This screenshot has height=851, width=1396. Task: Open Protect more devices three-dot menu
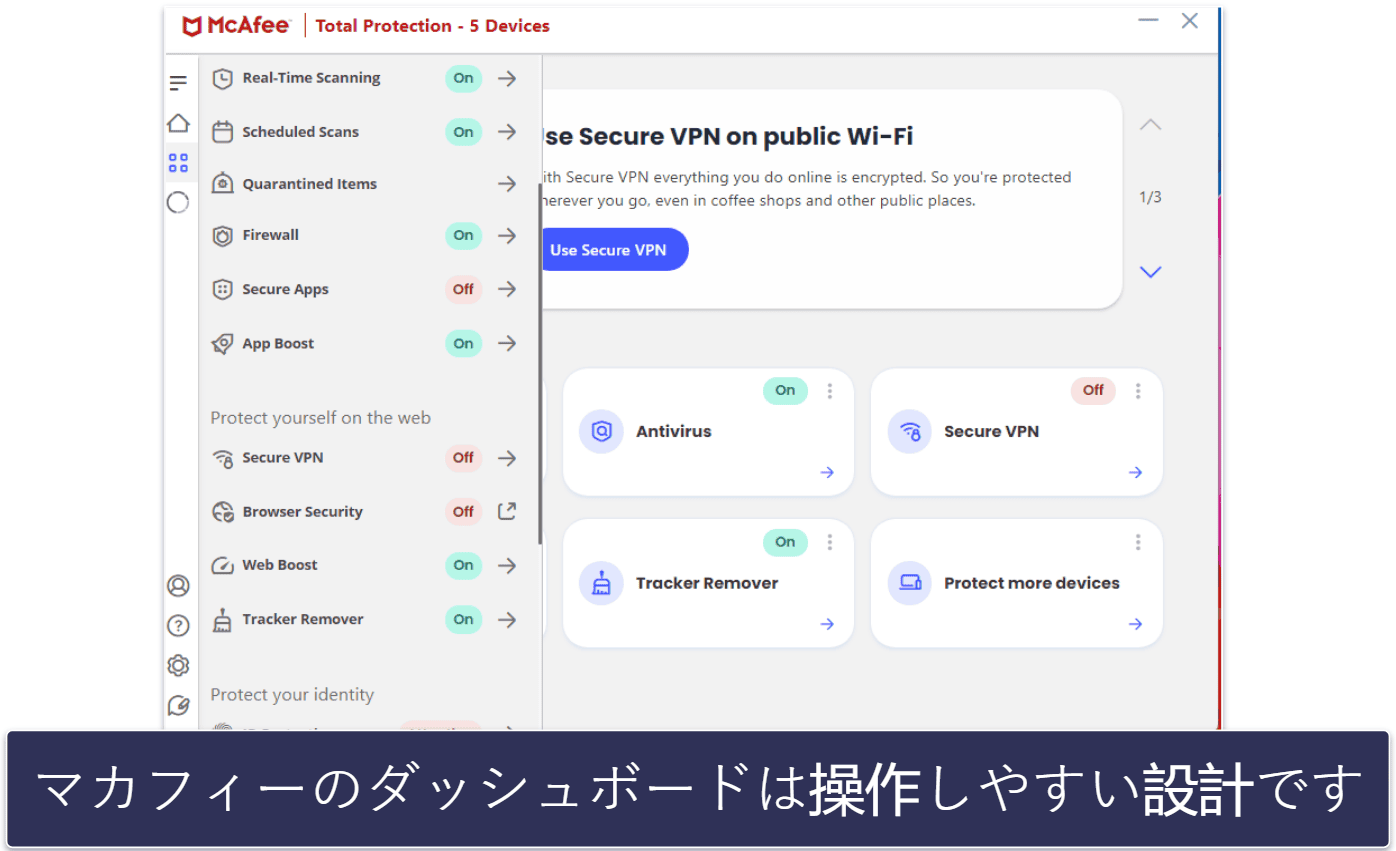(x=1138, y=542)
